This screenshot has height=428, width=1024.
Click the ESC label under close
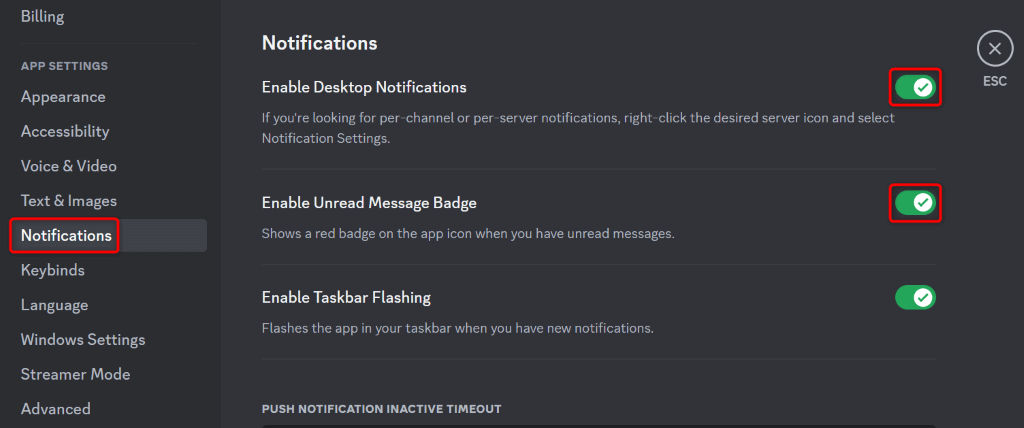[x=994, y=81]
